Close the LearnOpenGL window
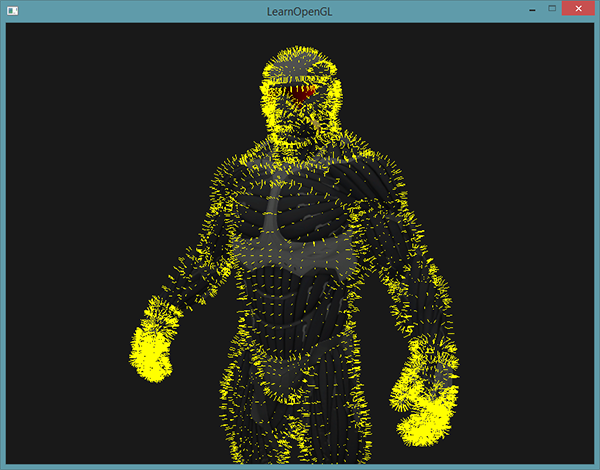The image size is (600, 470). pyautogui.click(x=578, y=8)
